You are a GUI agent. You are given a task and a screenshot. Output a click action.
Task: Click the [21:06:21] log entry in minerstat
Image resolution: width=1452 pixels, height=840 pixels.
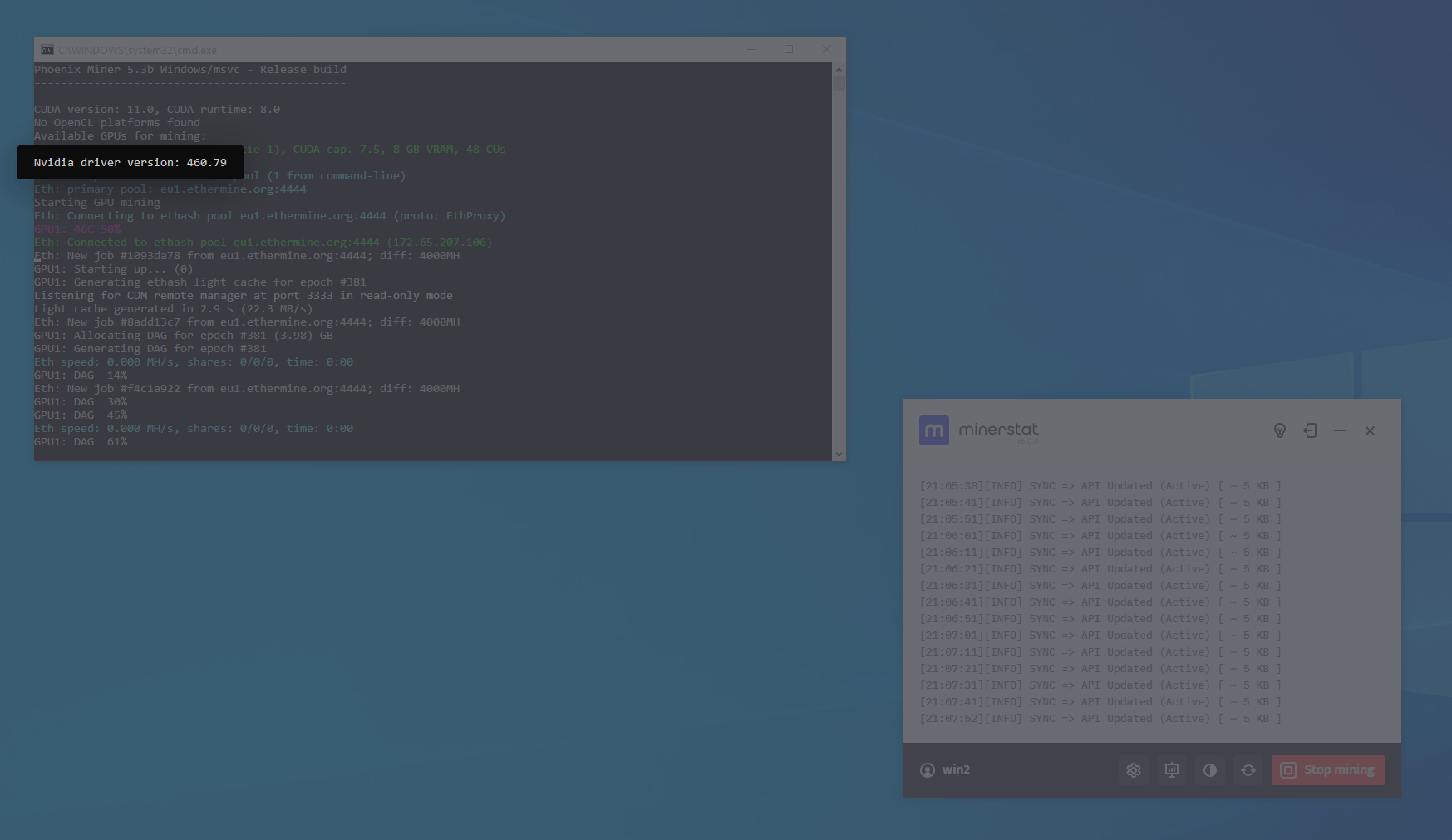pyautogui.click(x=1100, y=569)
